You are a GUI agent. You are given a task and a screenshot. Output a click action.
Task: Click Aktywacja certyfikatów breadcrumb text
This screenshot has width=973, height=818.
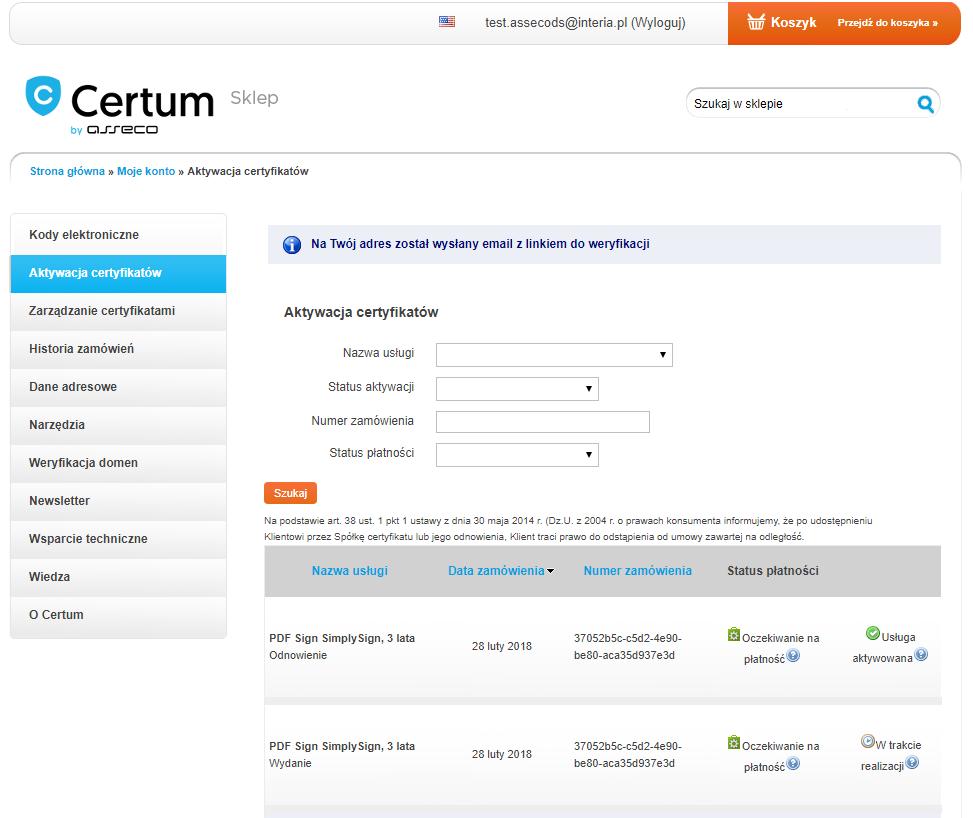(x=248, y=171)
